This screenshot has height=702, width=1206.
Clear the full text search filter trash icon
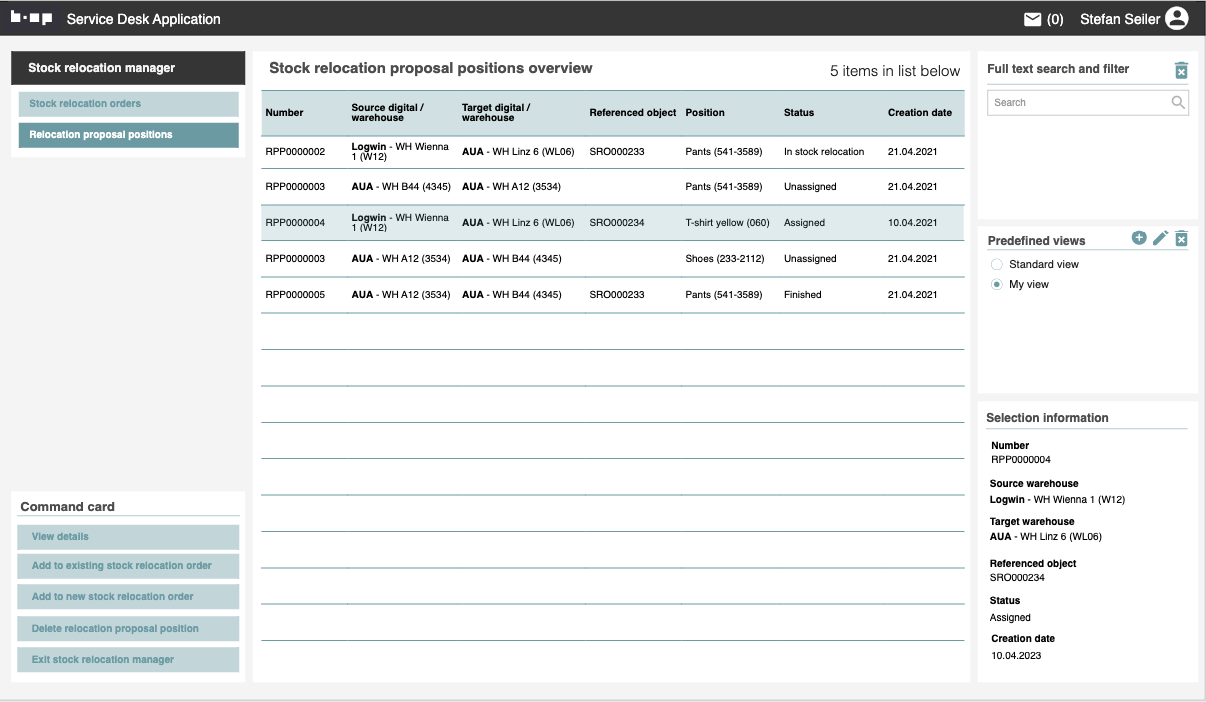tap(1181, 70)
